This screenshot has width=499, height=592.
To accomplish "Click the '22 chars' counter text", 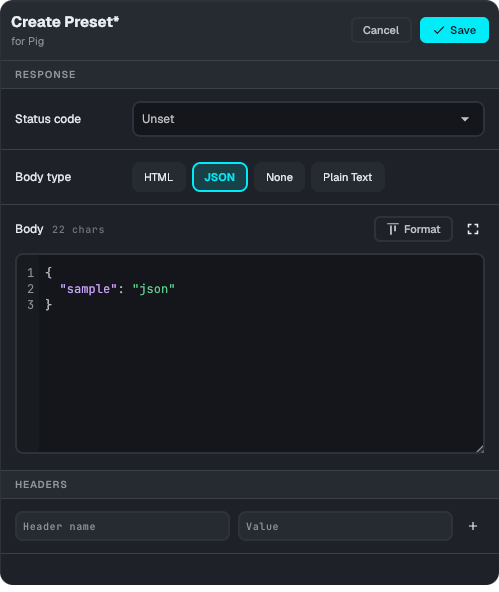I will [78, 230].
